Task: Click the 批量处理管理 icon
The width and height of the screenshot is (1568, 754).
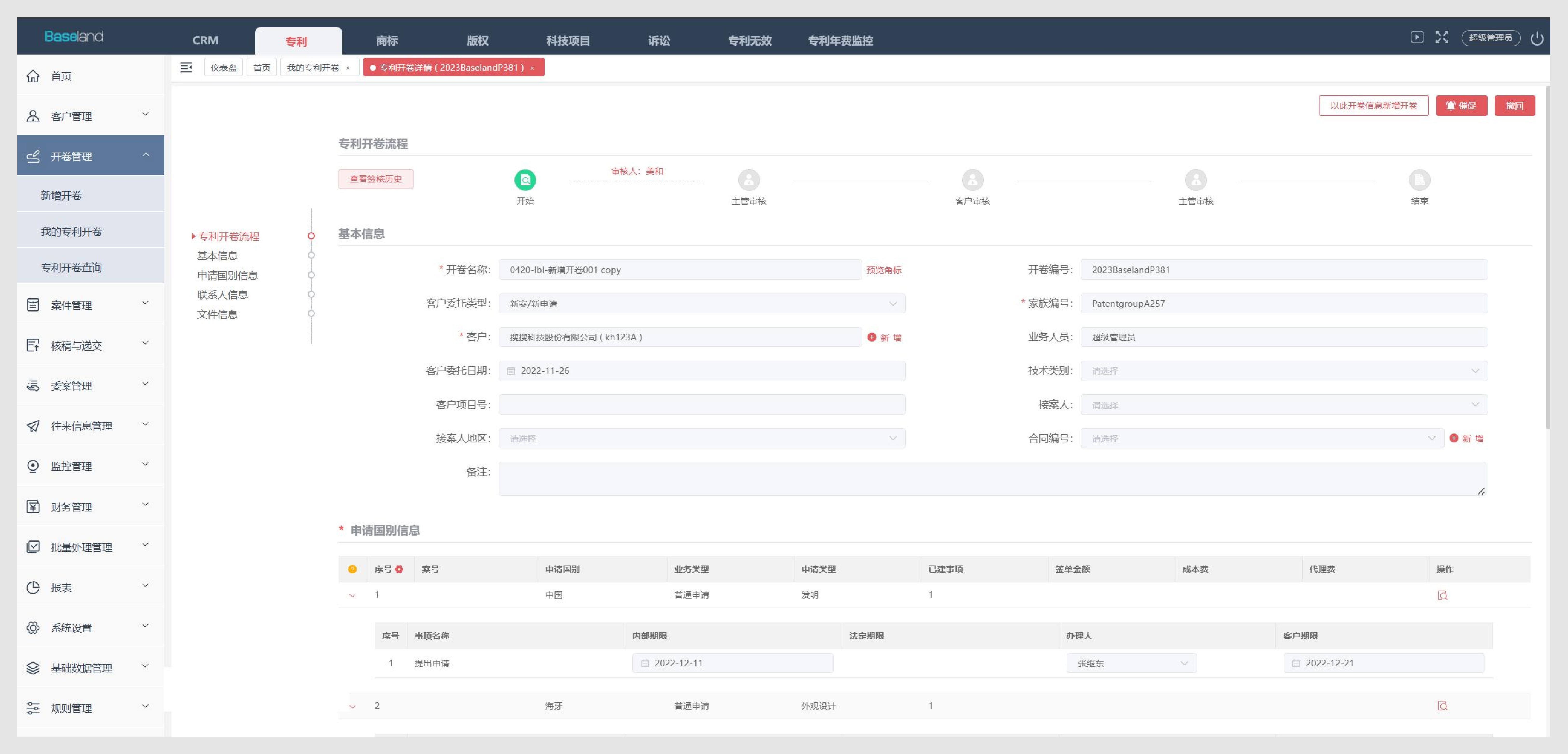Action: tap(33, 547)
